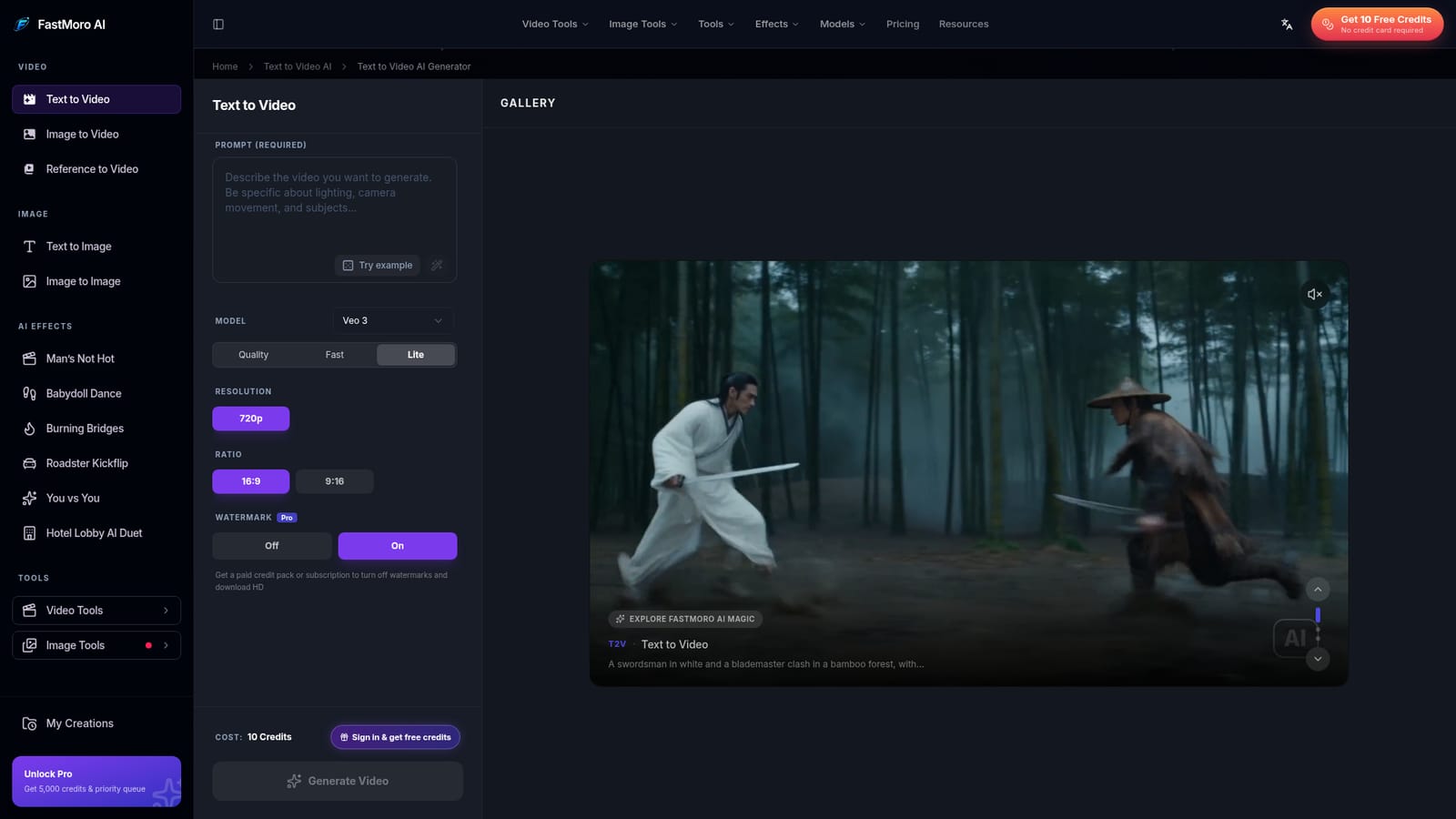Expand the Image Tools top menu
Viewport: 1456px width, 819px height.
pyautogui.click(x=643, y=25)
